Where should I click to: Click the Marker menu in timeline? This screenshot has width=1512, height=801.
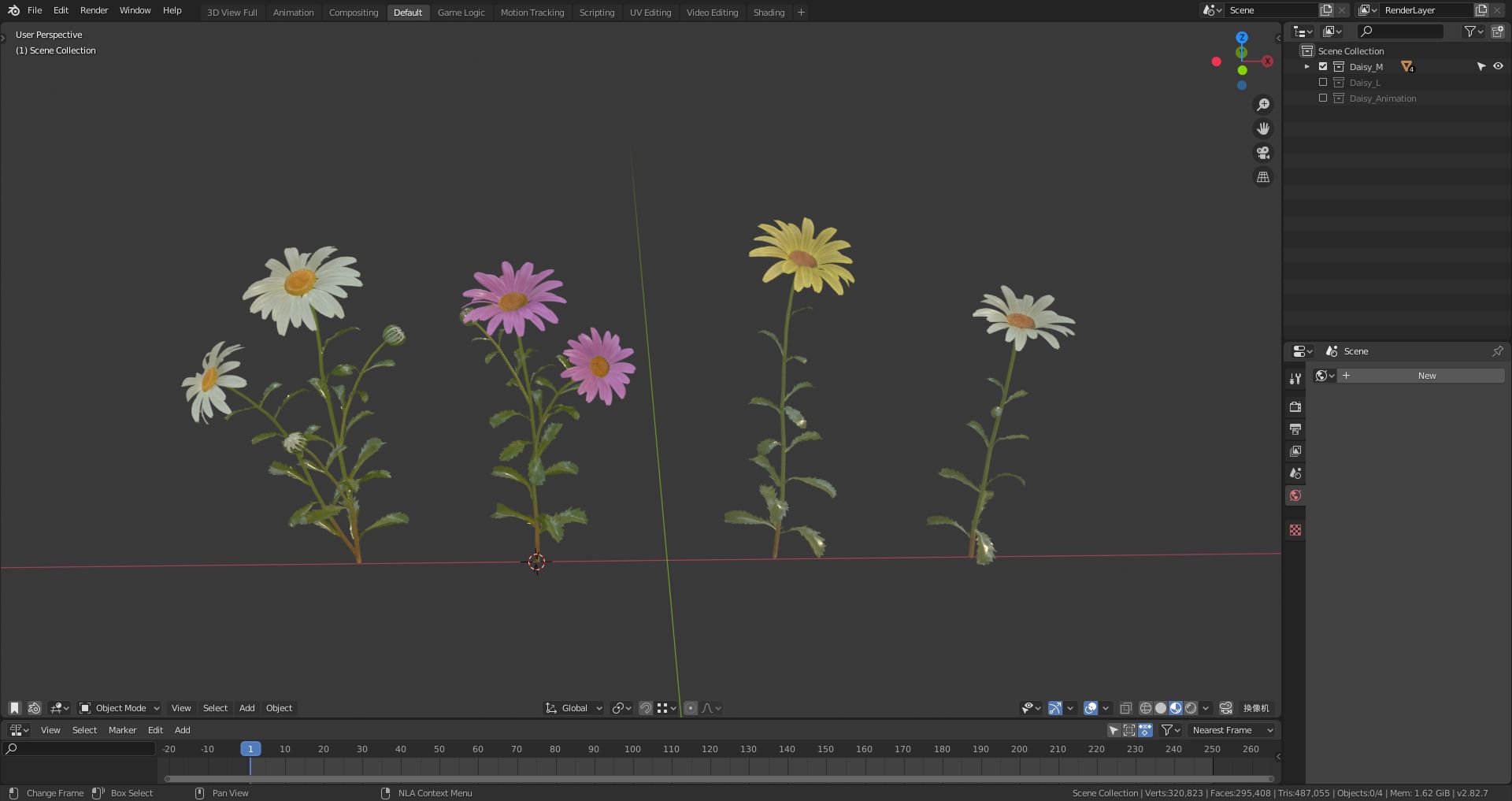[122, 730]
